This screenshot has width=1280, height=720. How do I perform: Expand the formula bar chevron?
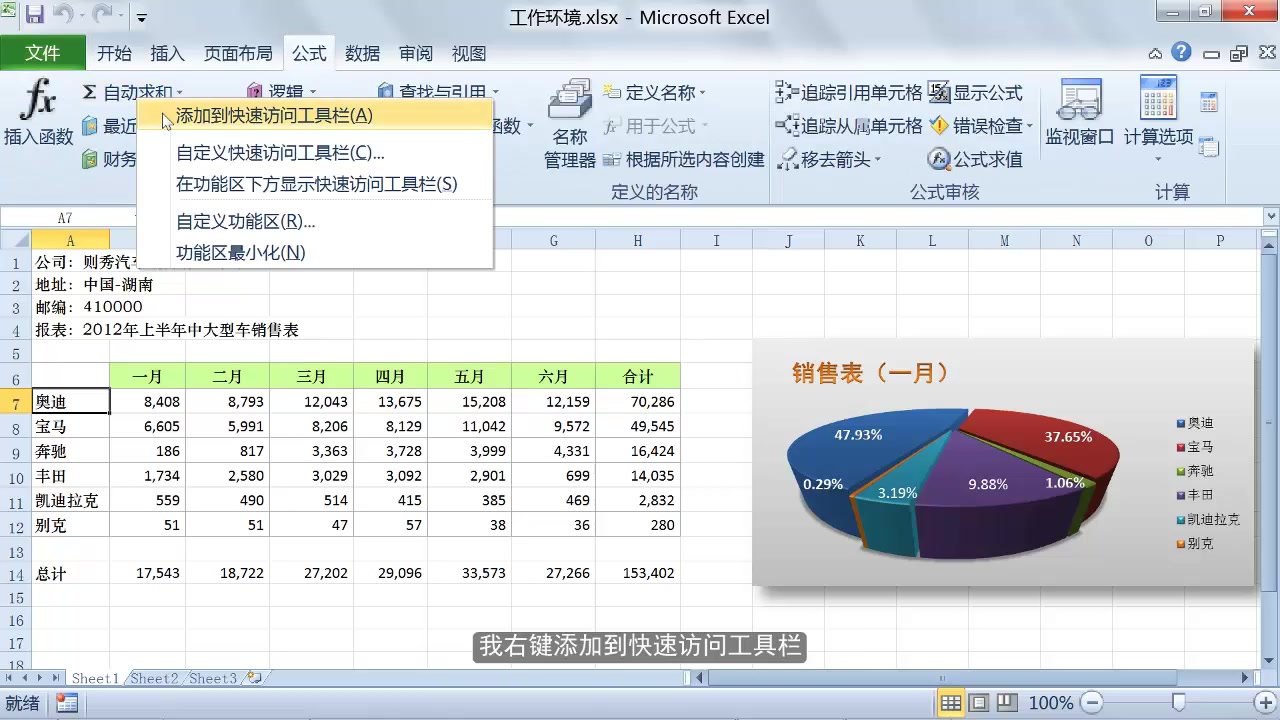1271,217
